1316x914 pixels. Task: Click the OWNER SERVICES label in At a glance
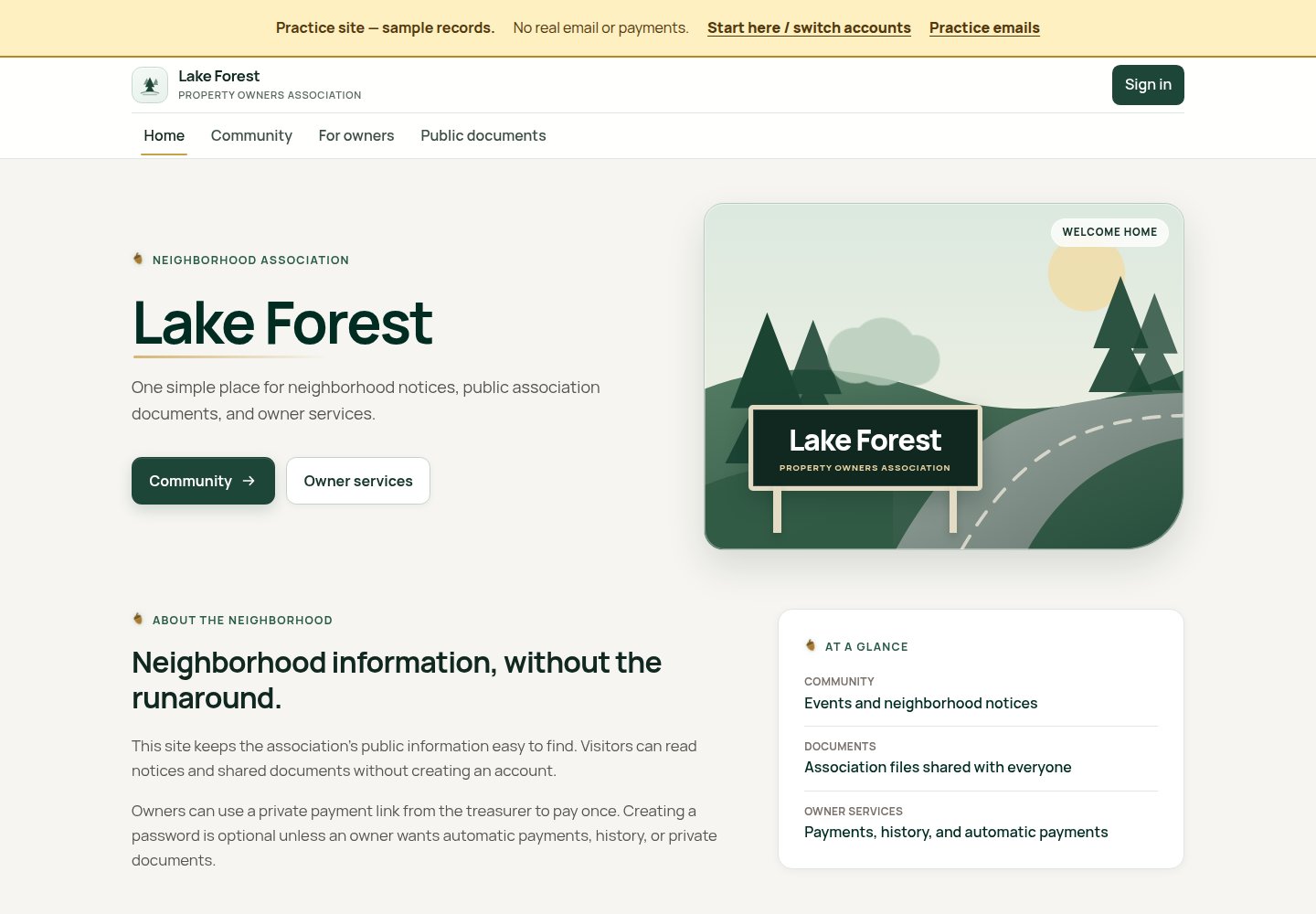[854, 812]
